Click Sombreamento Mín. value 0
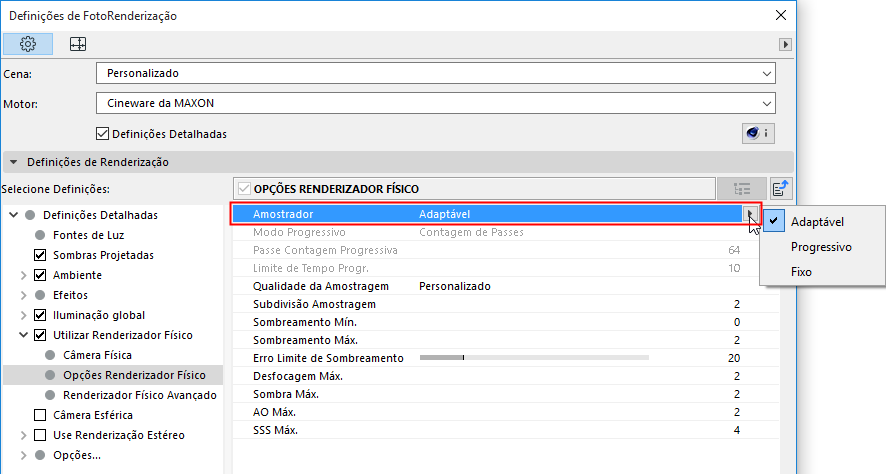The height and width of the screenshot is (474, 886). 737,322
